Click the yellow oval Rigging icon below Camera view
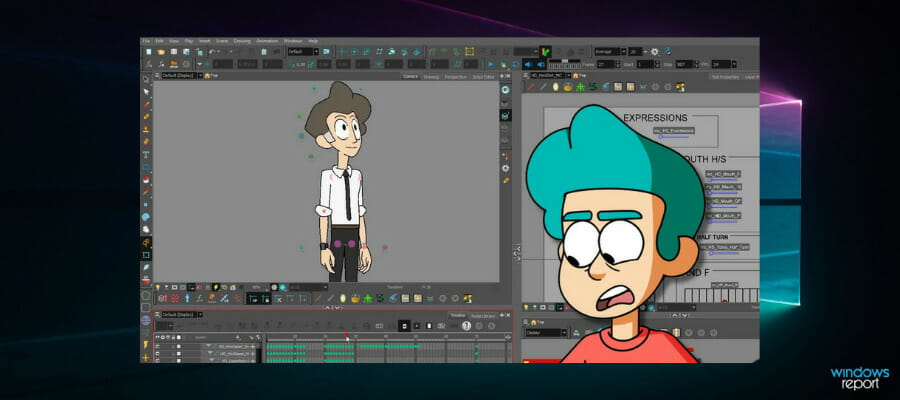Viewport: 900px width, 400px height. pos(343,298)
